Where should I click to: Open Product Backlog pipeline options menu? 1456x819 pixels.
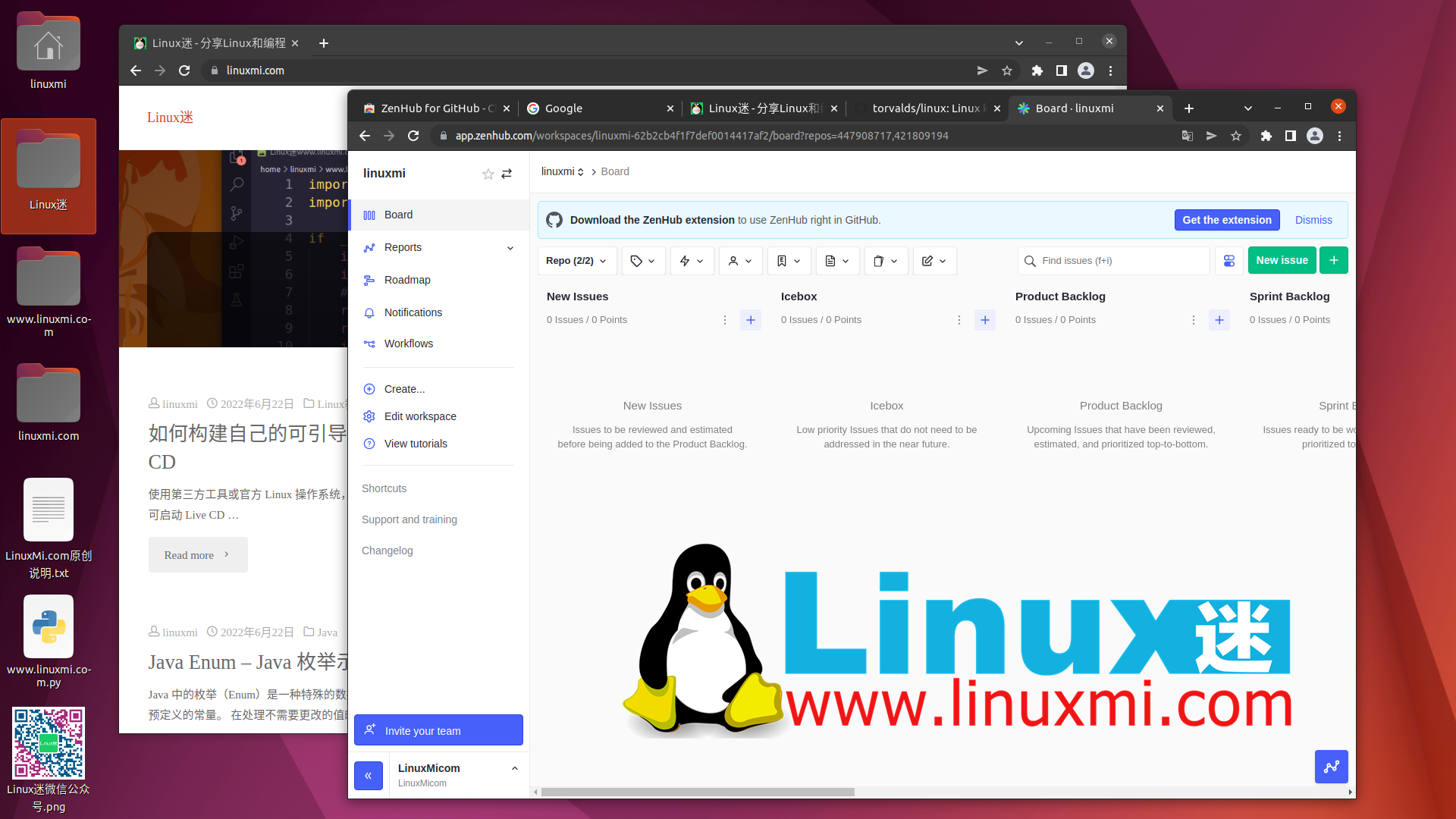[1194, 320]
